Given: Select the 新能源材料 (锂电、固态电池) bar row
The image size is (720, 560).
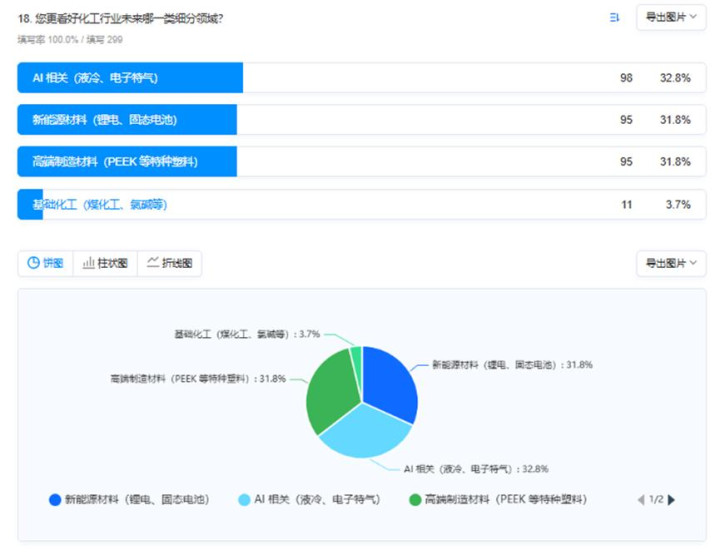Looking at the screenshot, I should point(361,119).
